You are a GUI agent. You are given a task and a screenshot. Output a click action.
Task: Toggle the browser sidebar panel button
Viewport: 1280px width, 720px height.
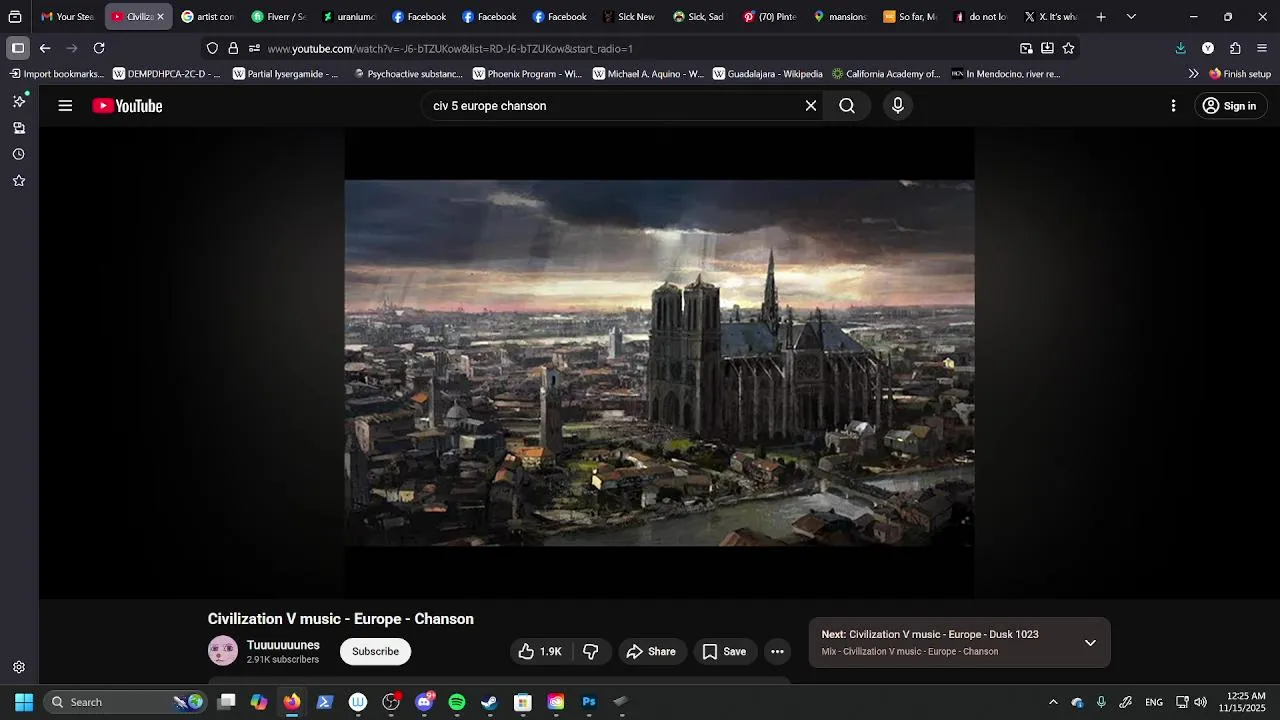tap(18, 48)
